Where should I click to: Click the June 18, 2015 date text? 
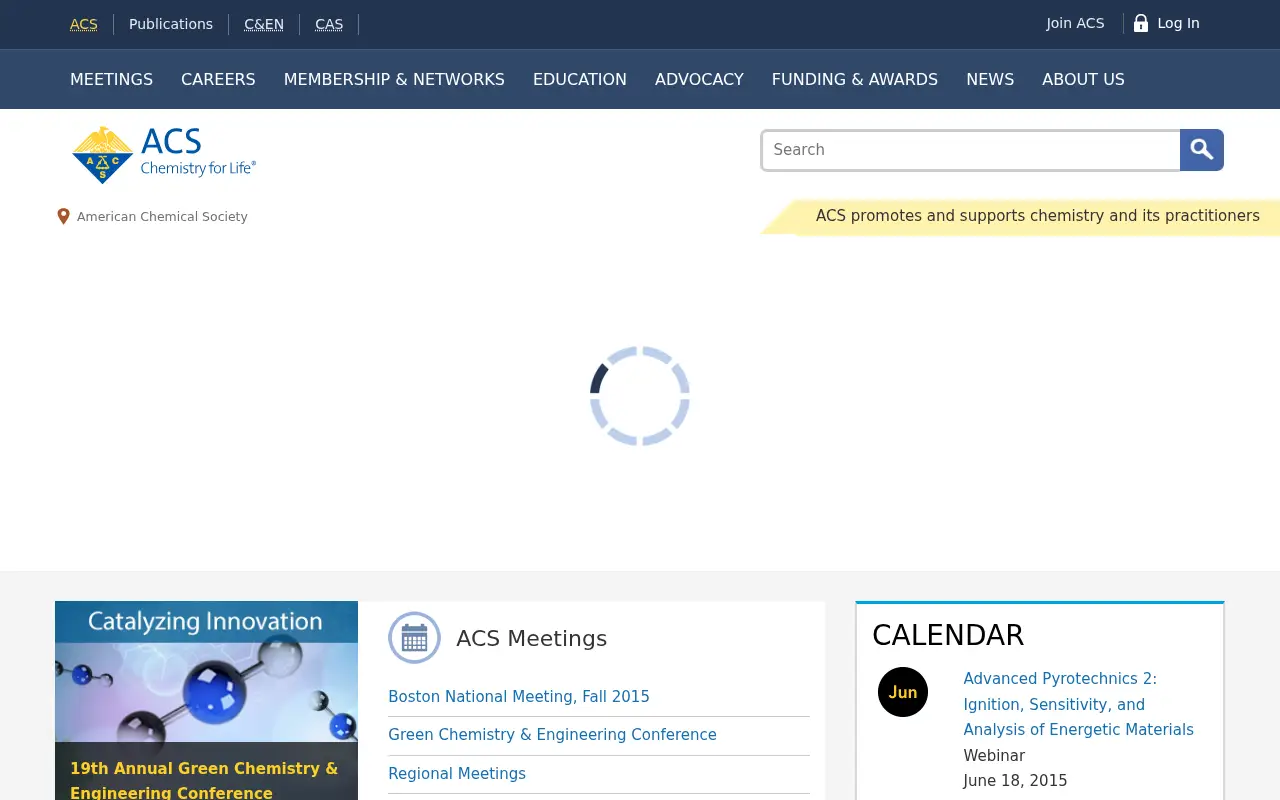click(1015, 781)
